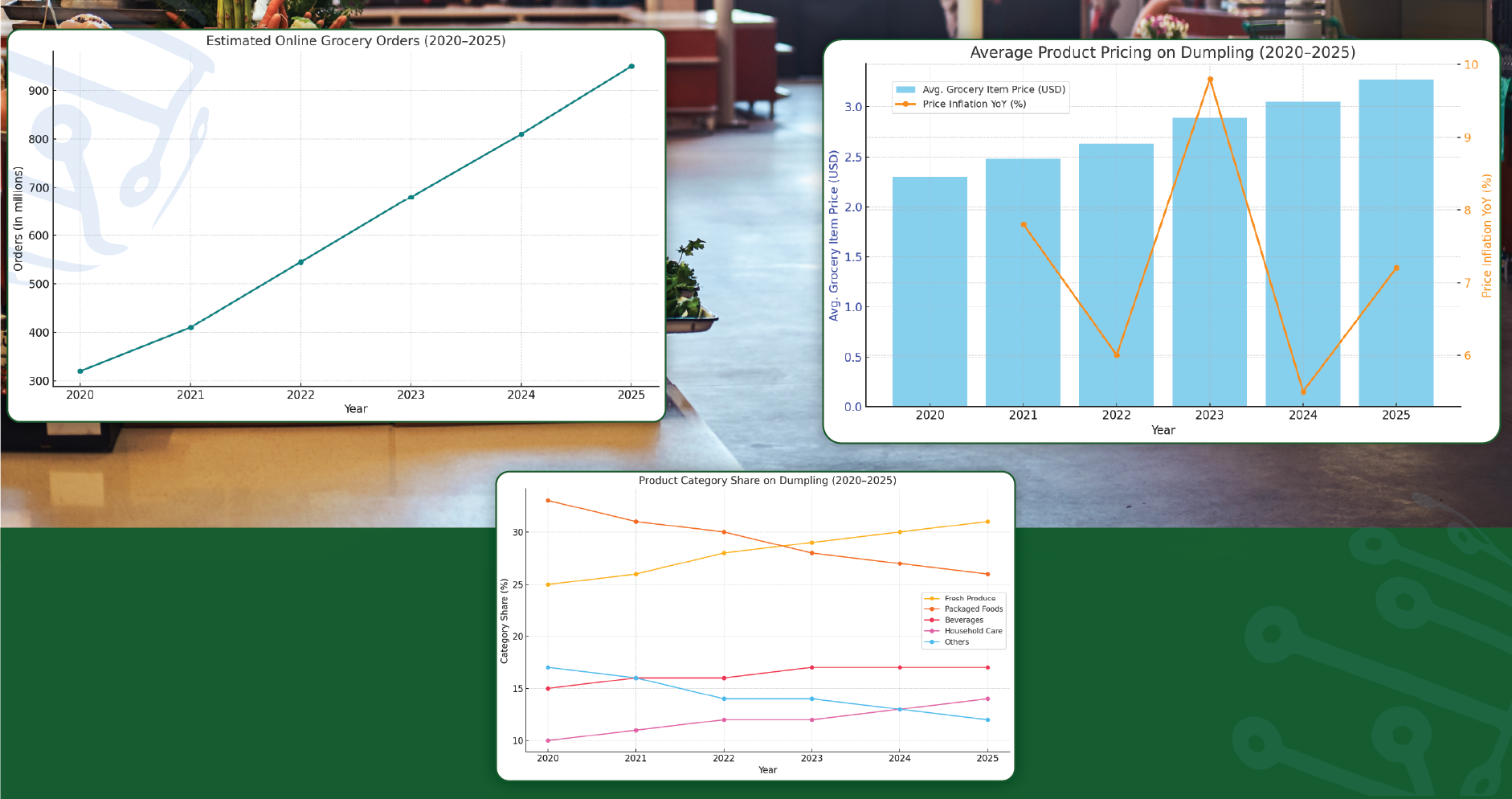Click the Others line marker at 2020

547,666
